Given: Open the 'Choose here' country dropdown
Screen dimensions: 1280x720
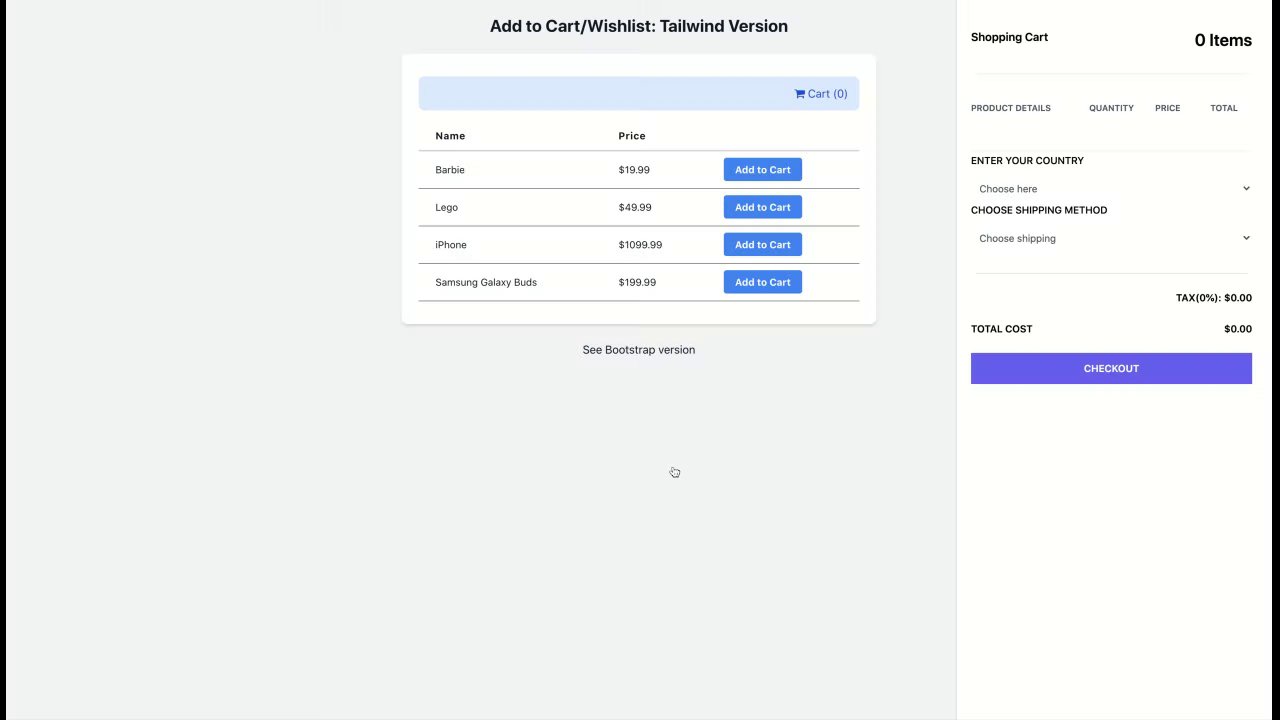Looking at the screenshot, I should pyautogui.click(x=1110, y=189).
